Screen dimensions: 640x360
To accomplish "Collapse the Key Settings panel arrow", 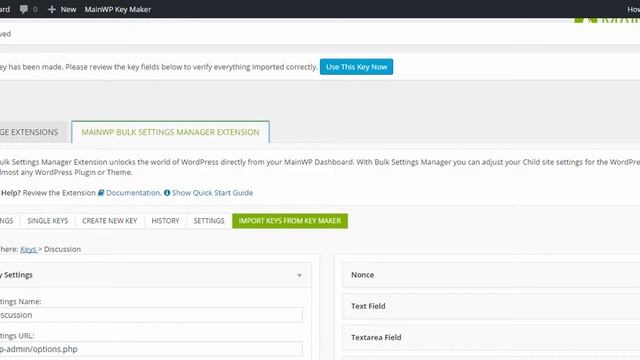I will click(x=300, y=276).
